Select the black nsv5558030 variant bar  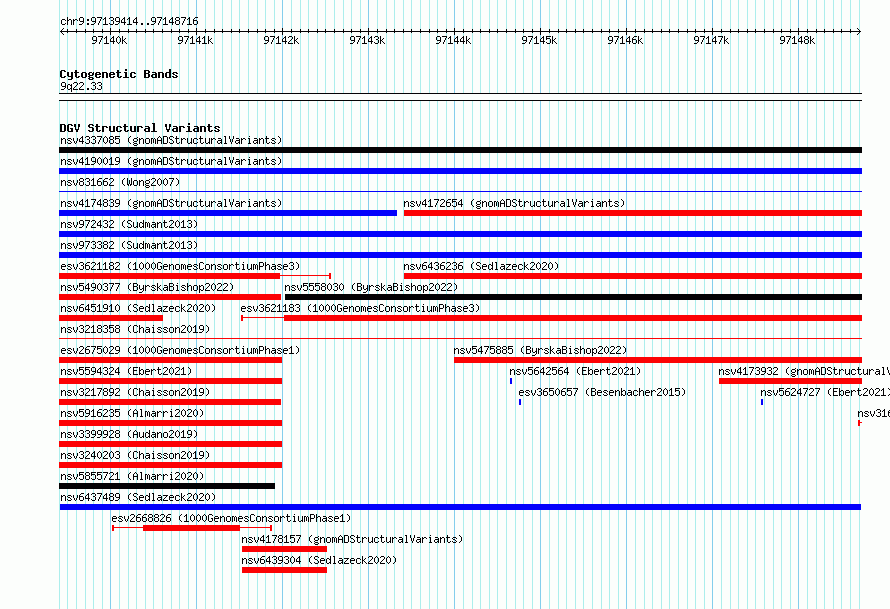pos(573,297)
